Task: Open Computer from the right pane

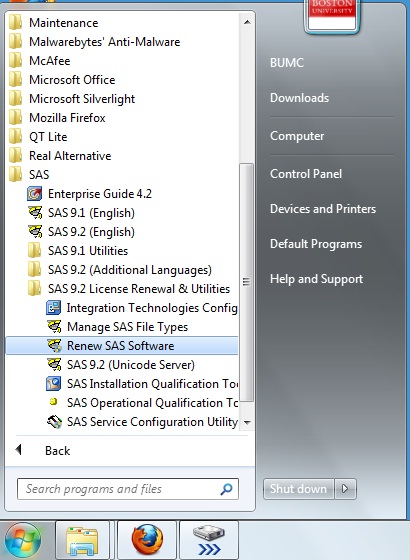Action: pos(297,136)
